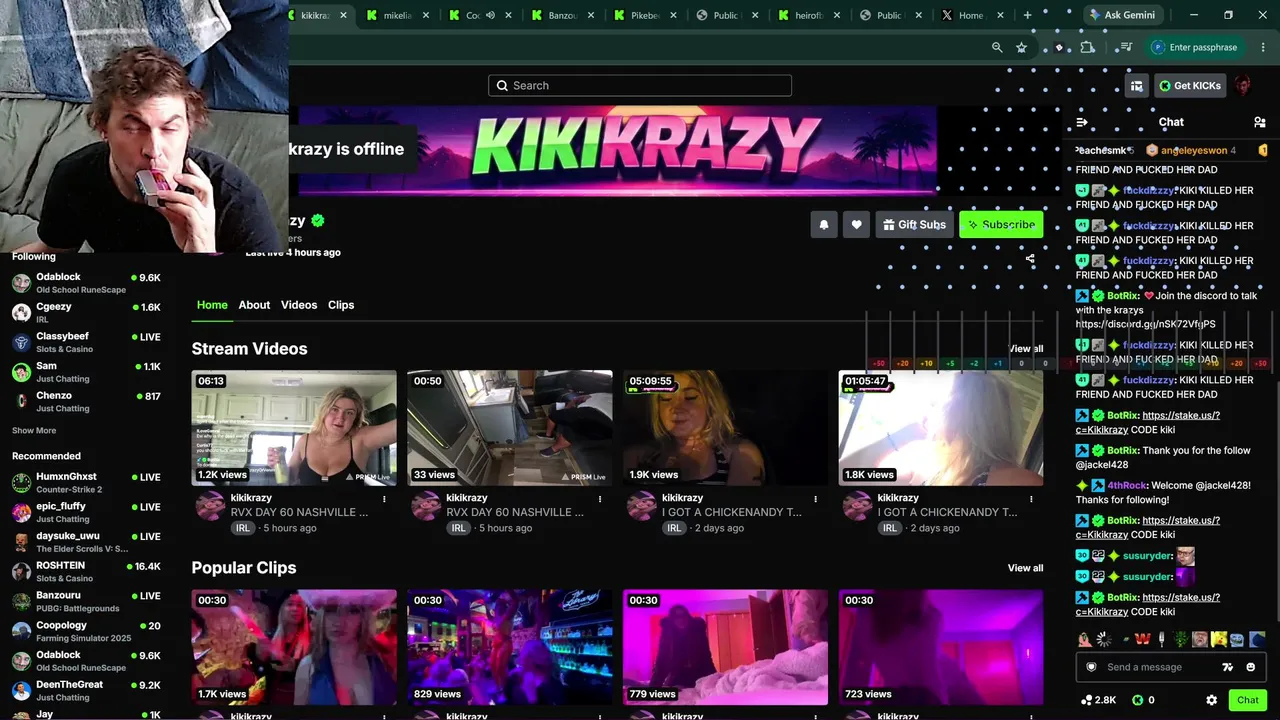Open a new browser tab
The height and width of the screenshot is (720, 1280).
[x=1027, y=15]
